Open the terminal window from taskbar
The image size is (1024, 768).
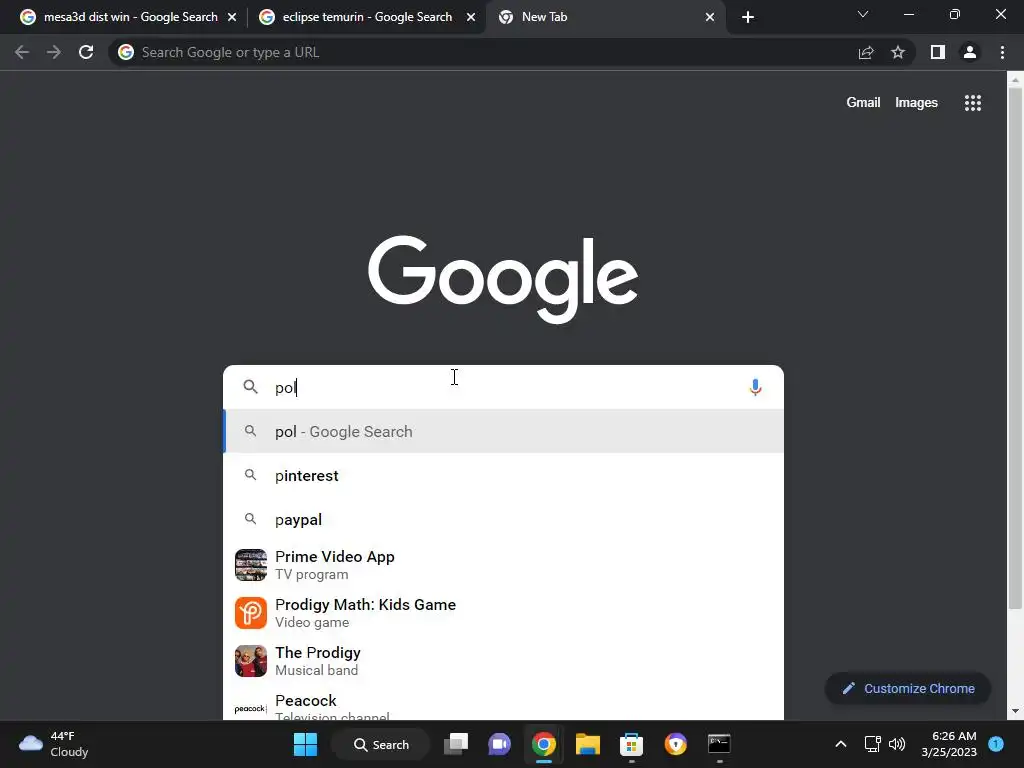point(719,744)
